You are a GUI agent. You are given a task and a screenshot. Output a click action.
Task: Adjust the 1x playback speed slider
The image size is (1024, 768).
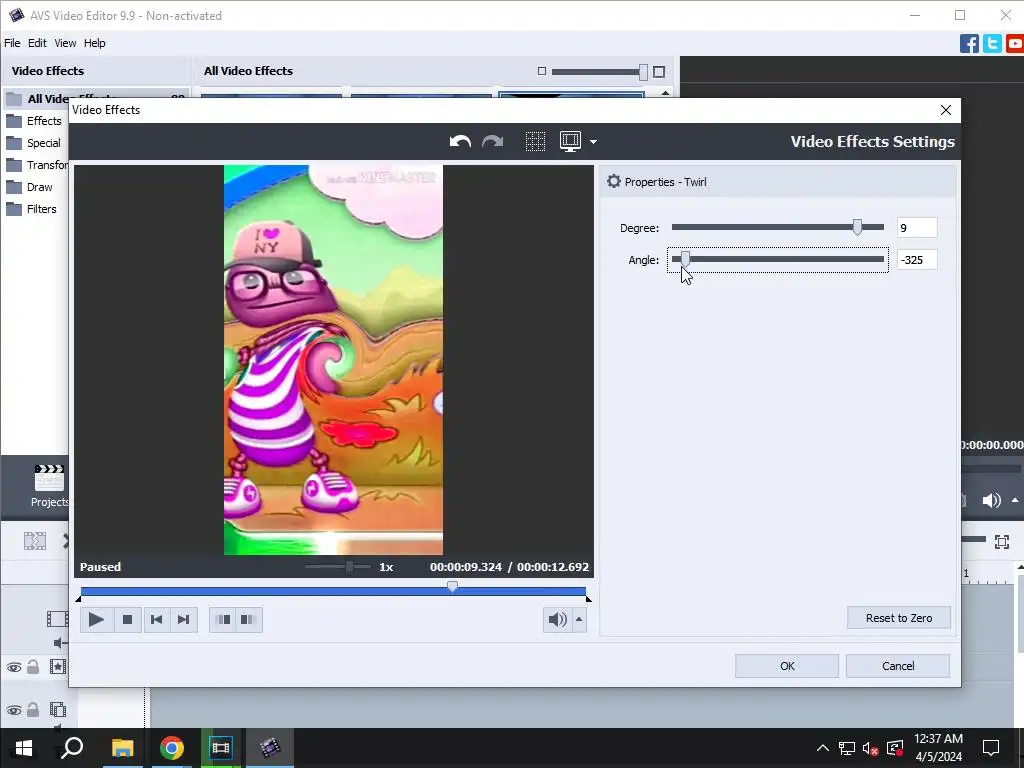click(349, 566)
